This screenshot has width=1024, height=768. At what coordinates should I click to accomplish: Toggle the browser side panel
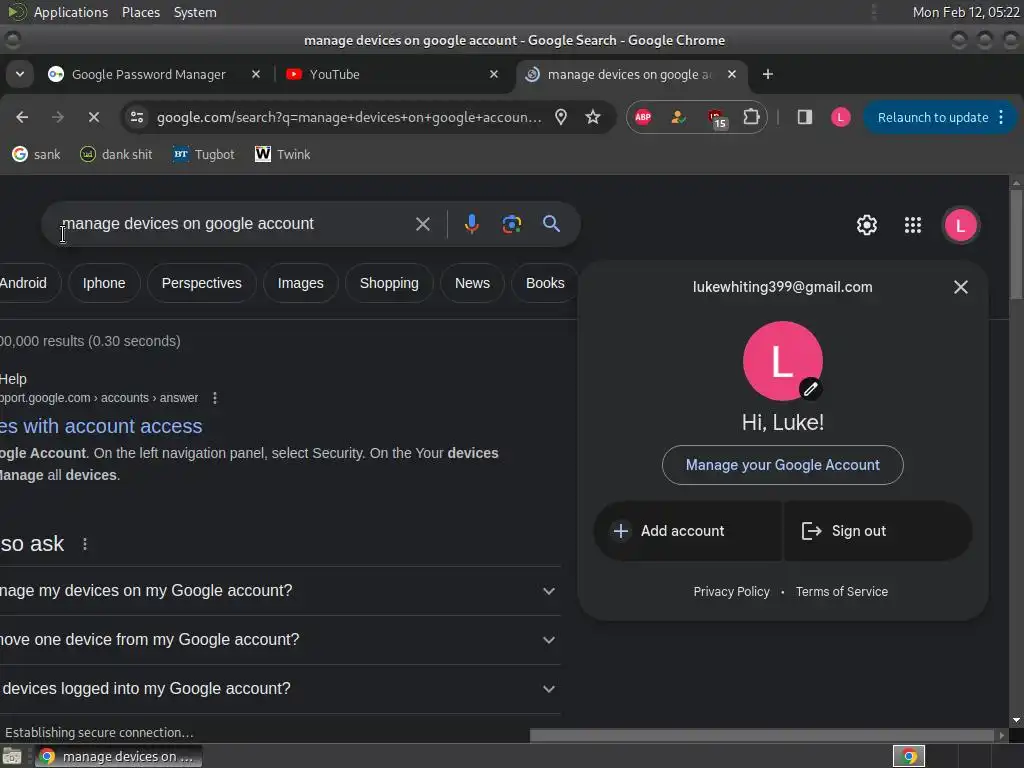(x=805, y=117)
